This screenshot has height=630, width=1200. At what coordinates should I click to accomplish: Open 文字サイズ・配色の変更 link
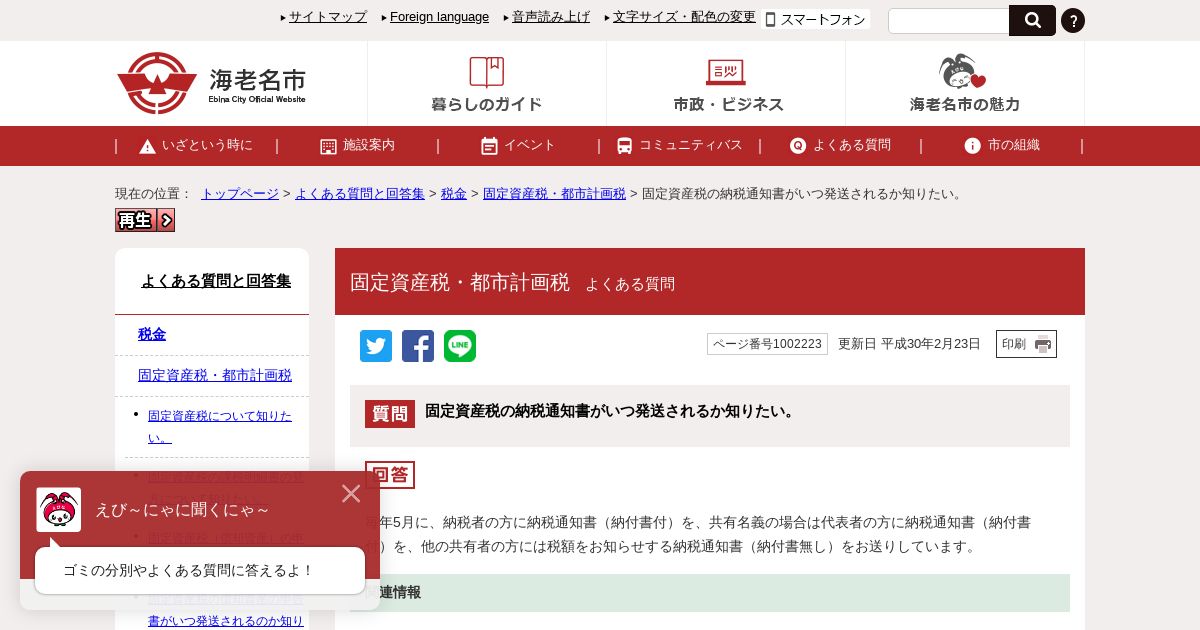pyautogui.click(x=684, y=17)
